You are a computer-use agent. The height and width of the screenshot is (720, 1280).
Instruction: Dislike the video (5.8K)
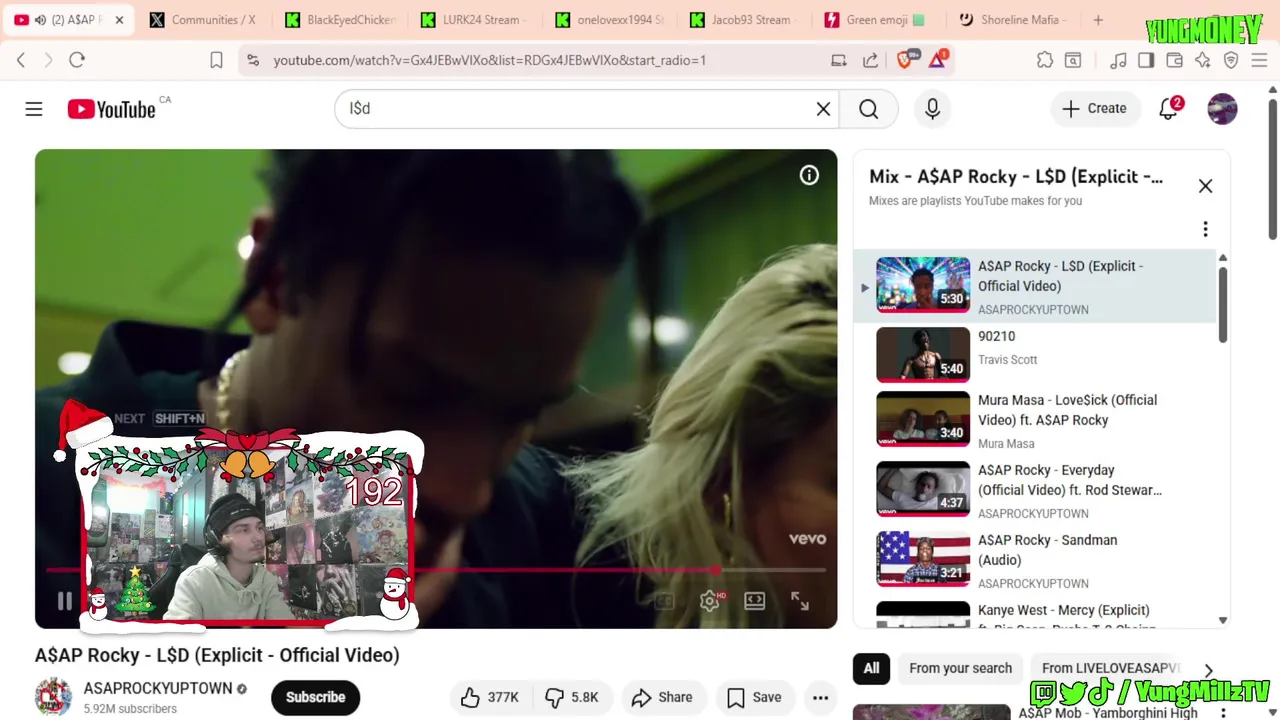coord(572,697)
